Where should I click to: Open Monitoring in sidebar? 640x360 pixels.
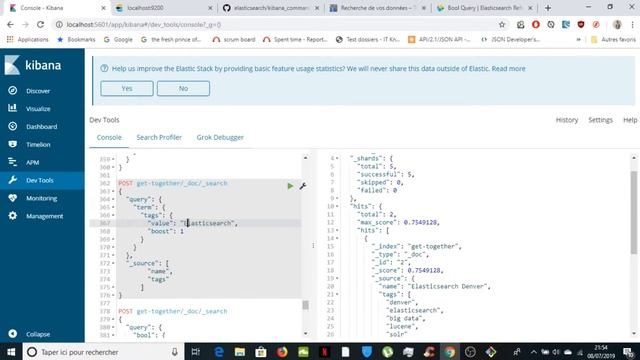click(x=41, y=198)
